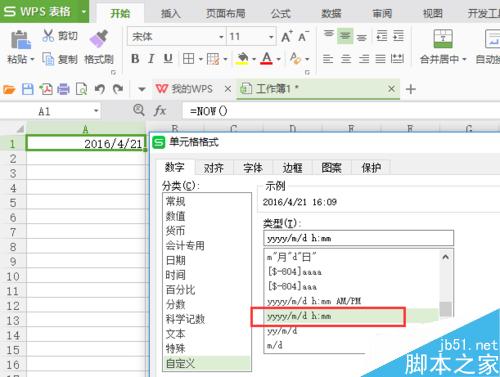Screen dimensions: 500x377
Task: Open the 插入 ribbon tab
Action: pyautogui.click(x=171, y=13)
